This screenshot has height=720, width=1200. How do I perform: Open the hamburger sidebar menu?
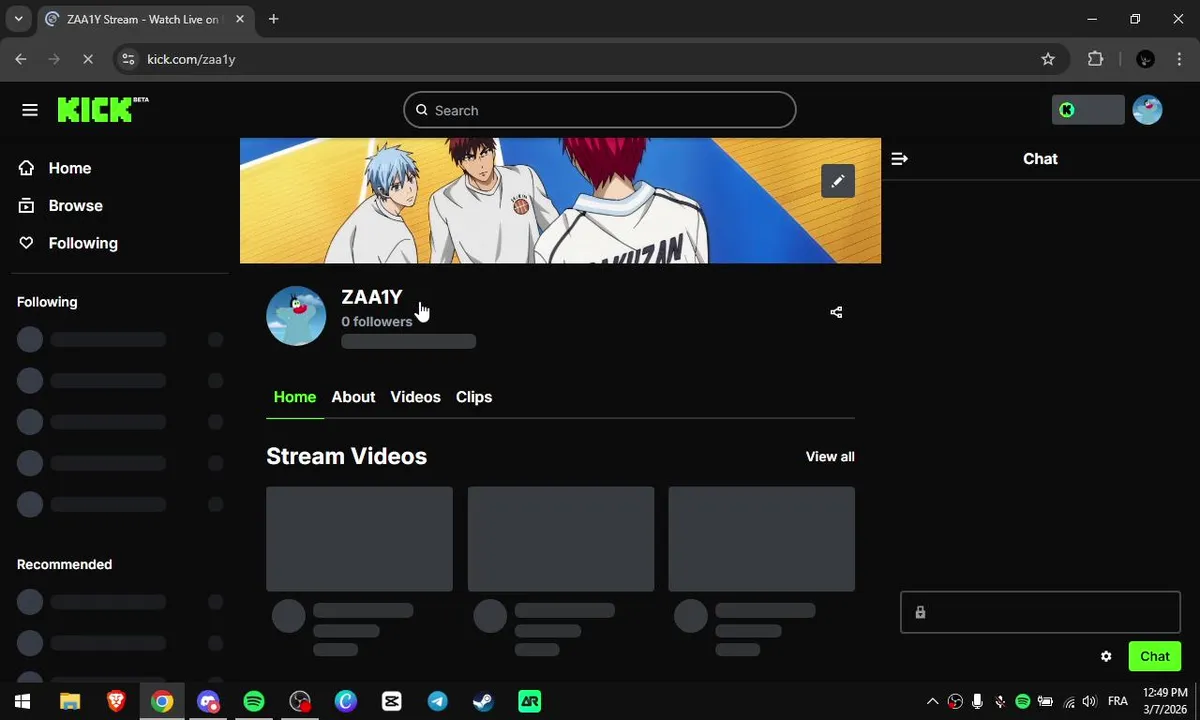30,110
